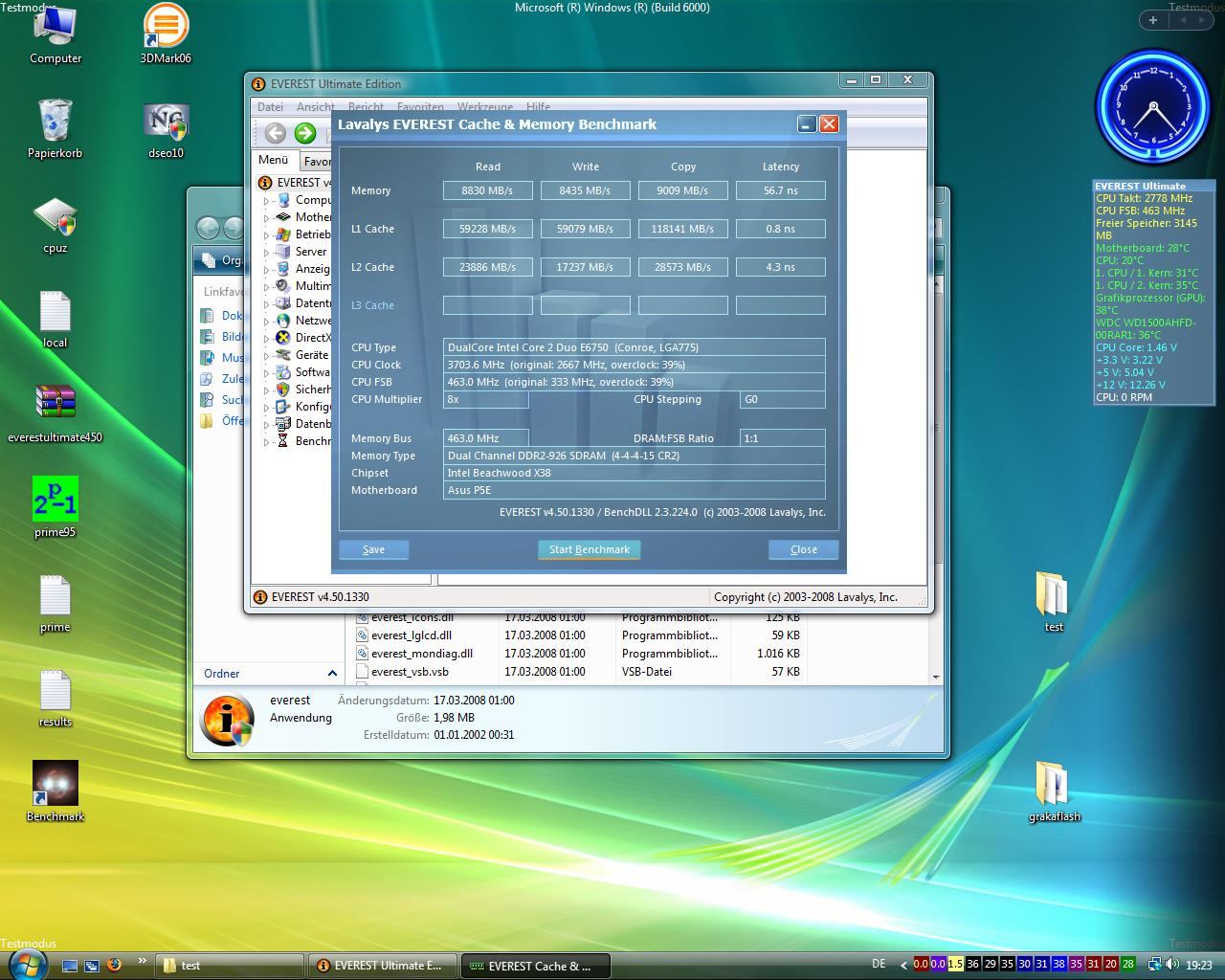Expand hidden quick launch items chevron
This screenshot has height=980, width=1225.
pyautogui.click(x=142, y=961)
